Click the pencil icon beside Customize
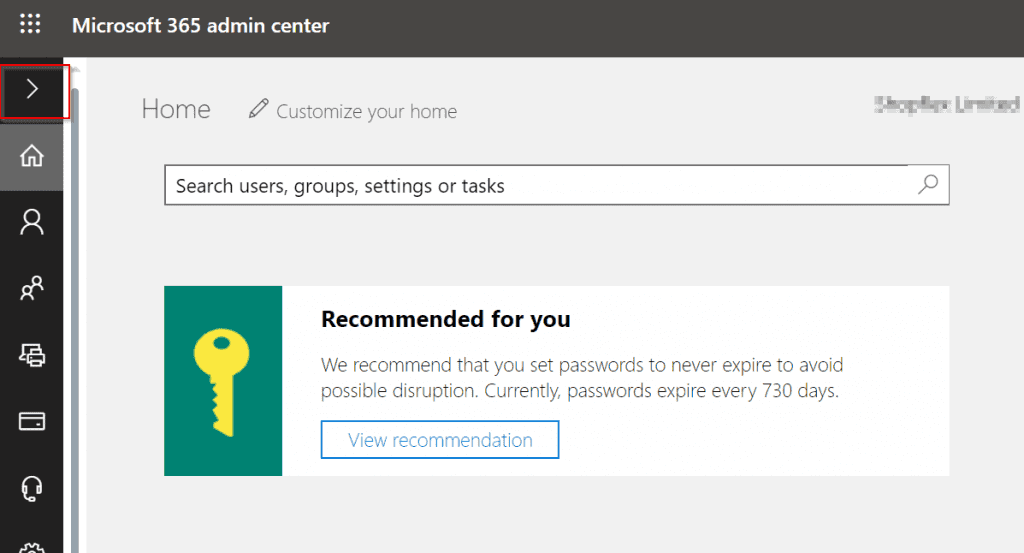The height and width of the screenshot is (553, 1024). pos(259,108)
